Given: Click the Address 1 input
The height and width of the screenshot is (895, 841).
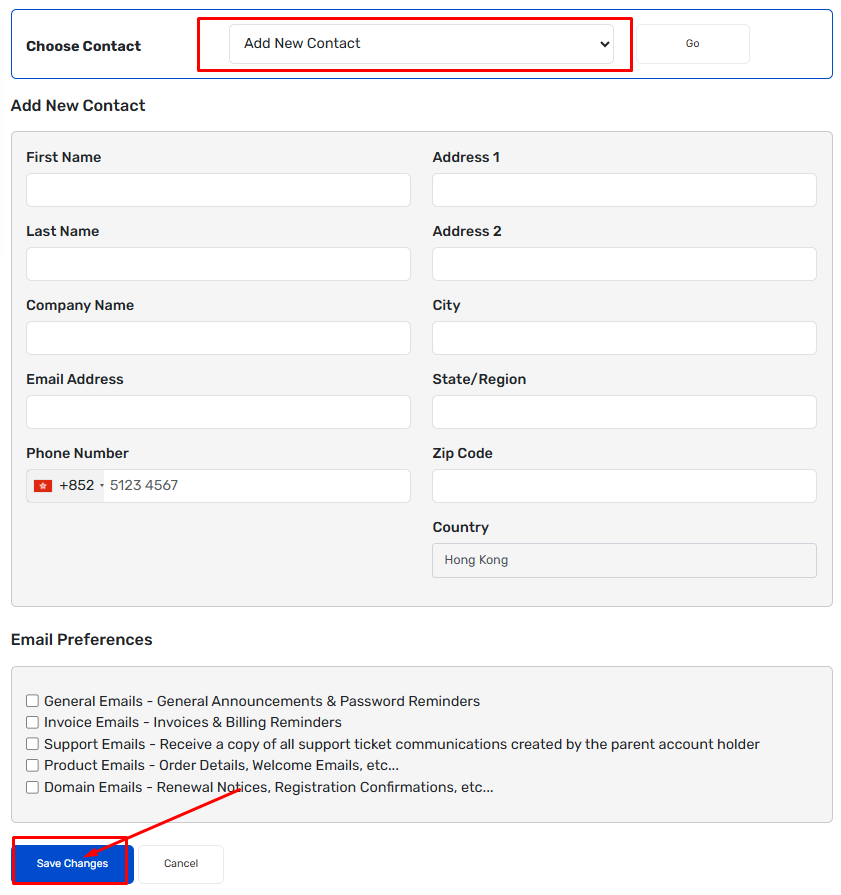Looking at the screenshot, I should pos(624,190).
